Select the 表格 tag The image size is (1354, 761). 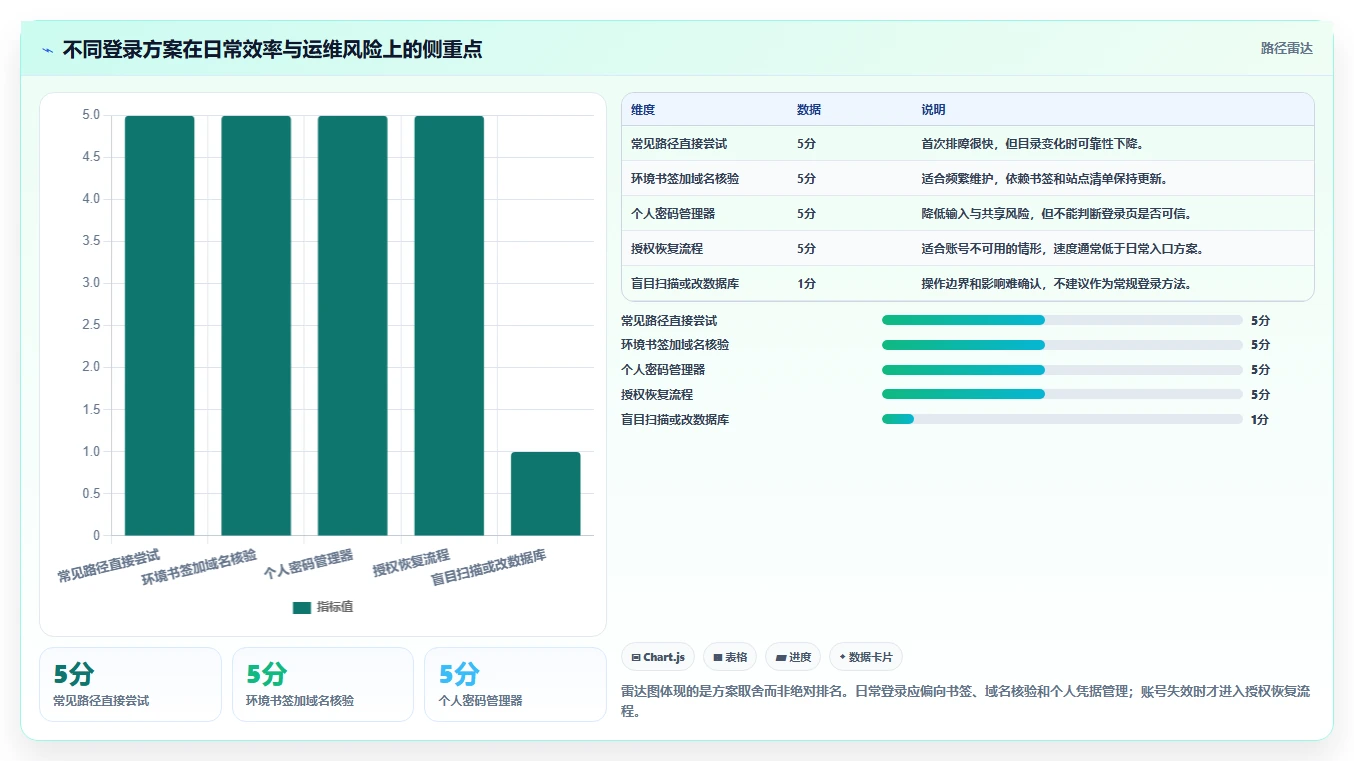pyautogui.click(x=730, y=657)
